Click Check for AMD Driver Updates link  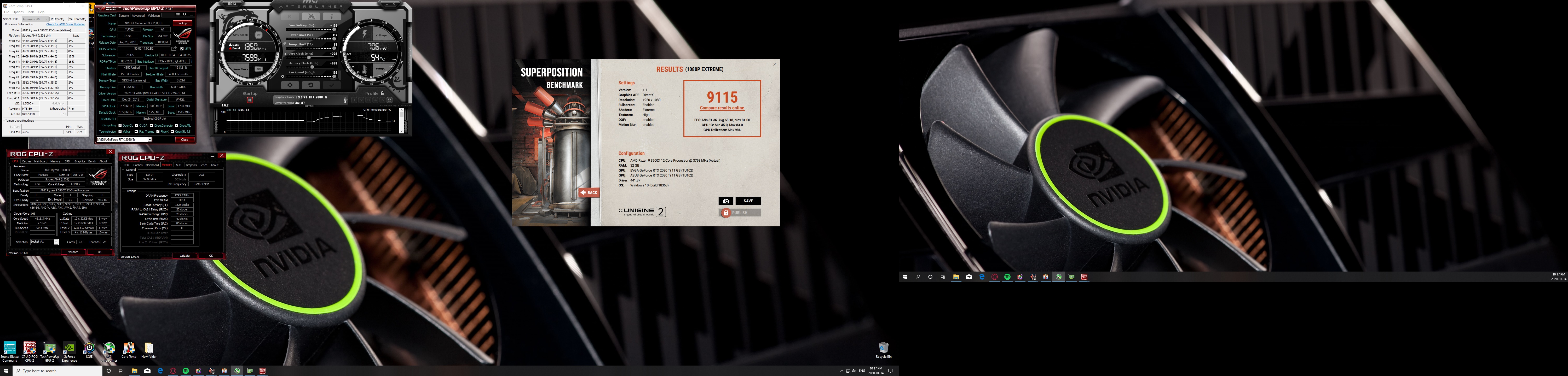[x=65, y=24]
